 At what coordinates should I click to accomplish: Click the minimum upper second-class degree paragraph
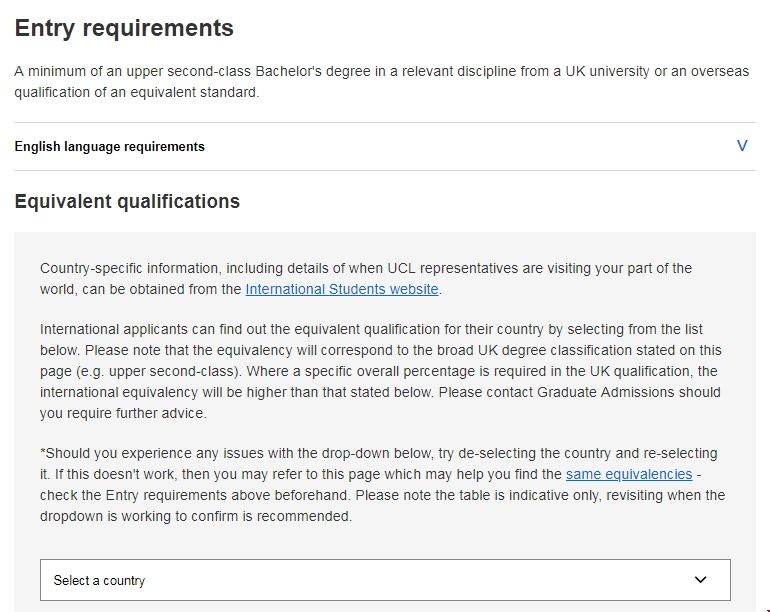(x=381, y=82)
